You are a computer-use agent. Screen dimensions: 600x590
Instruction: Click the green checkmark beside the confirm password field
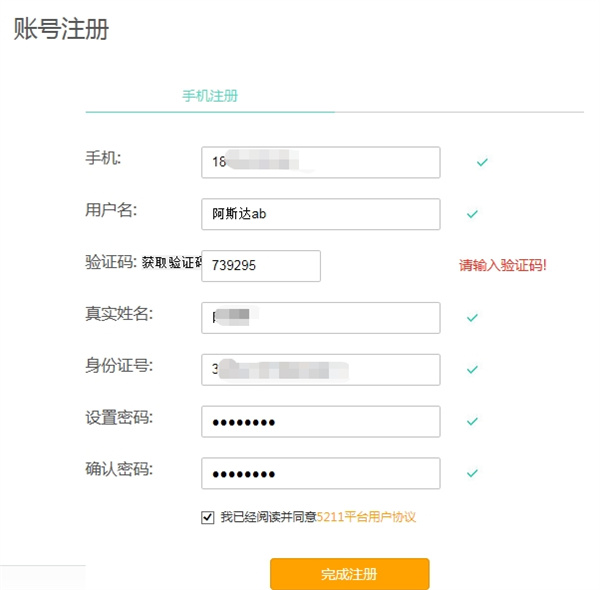472,474
